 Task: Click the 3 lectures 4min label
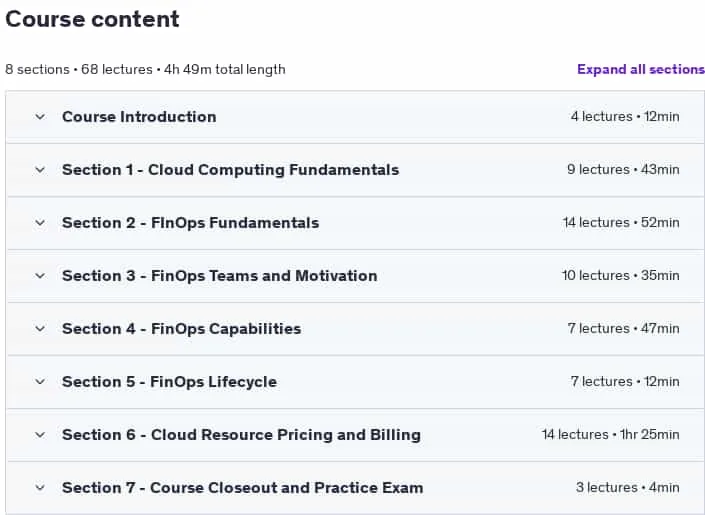point(628,488)
